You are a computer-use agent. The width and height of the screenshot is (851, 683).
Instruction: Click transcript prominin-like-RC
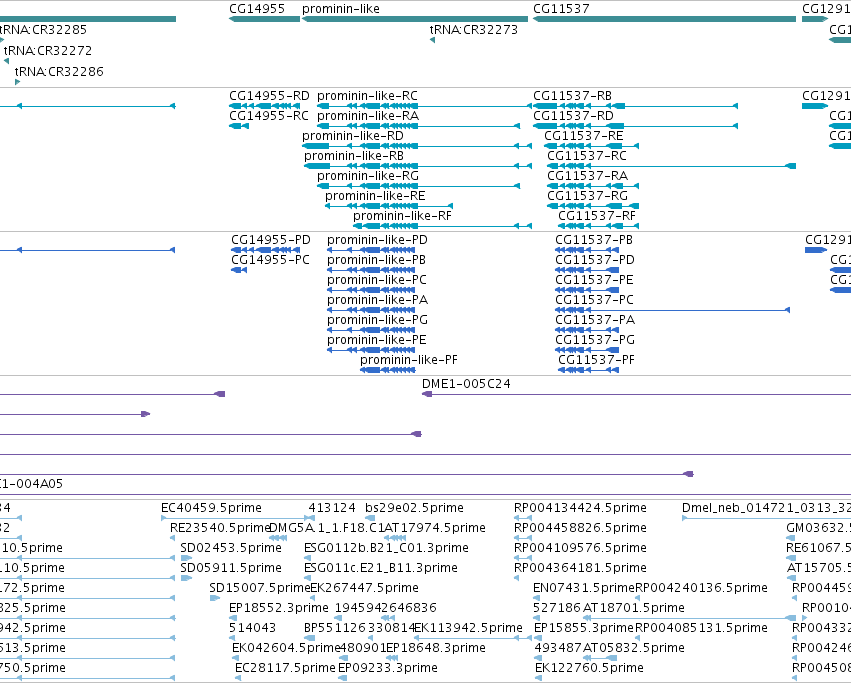pos(367,96)
